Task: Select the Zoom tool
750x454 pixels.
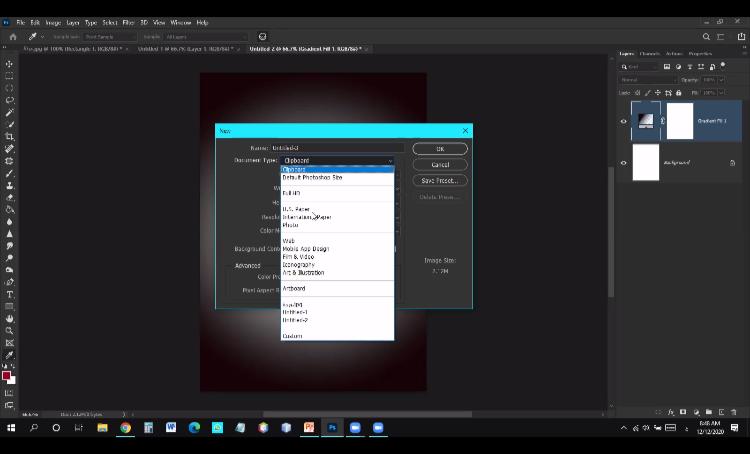Action: point(10,330)
